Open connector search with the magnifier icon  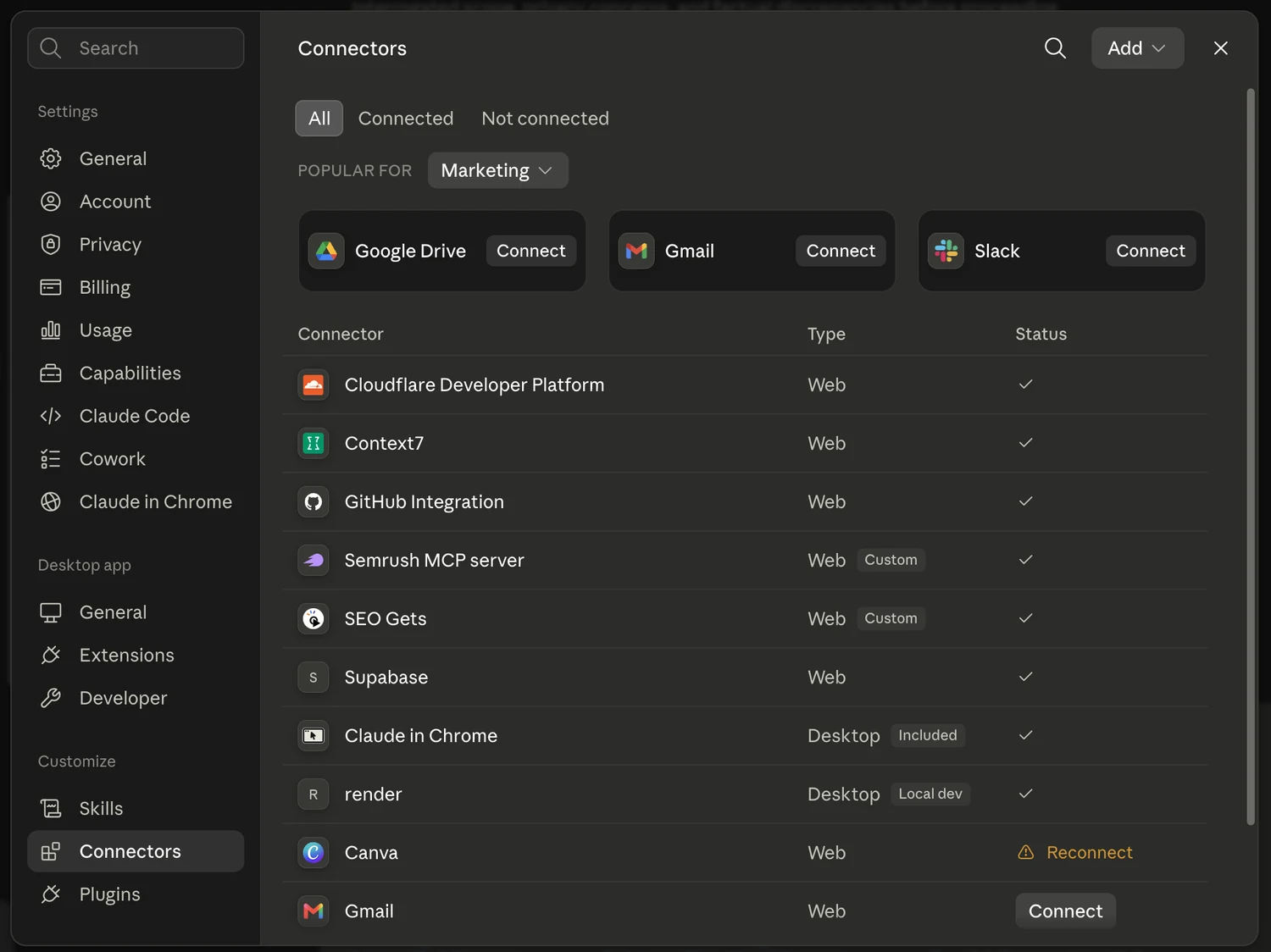[x=1055, y=48]
